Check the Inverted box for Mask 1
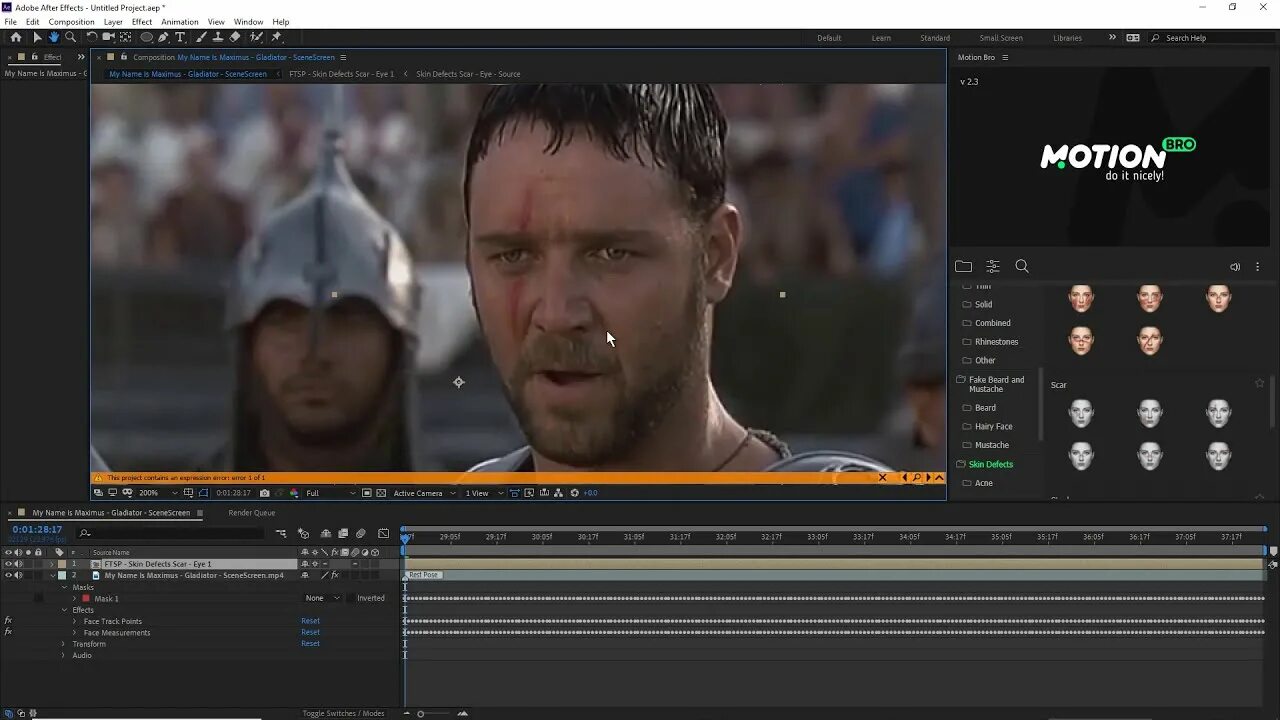The width and height of the screenshot is (1280, 720). (x=350, y=598)
